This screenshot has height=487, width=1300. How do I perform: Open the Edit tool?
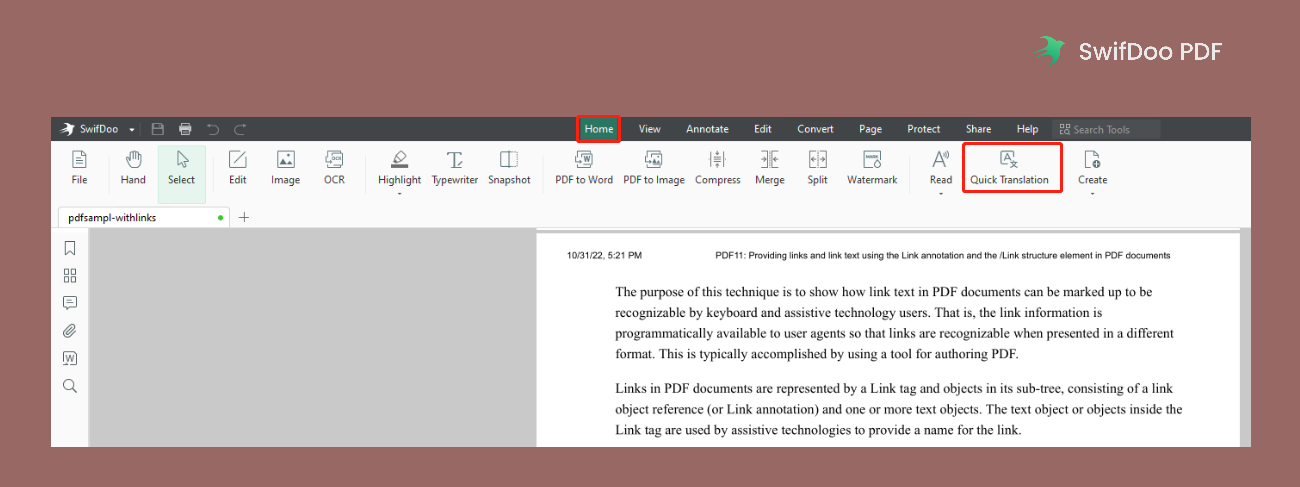pos(237,168)
